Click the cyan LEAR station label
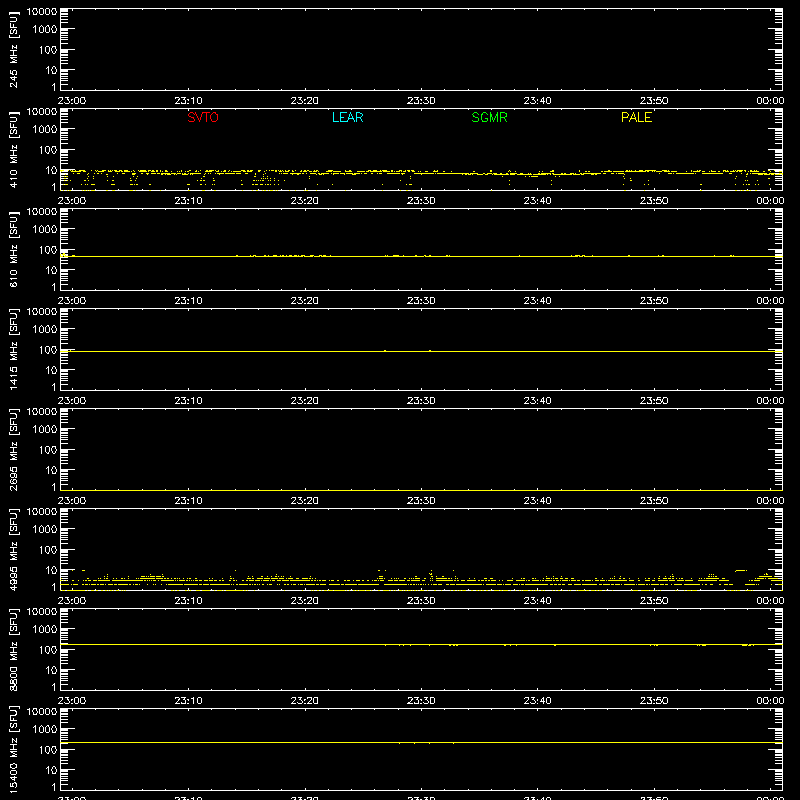The image size is (800, 800). [347, 117]
